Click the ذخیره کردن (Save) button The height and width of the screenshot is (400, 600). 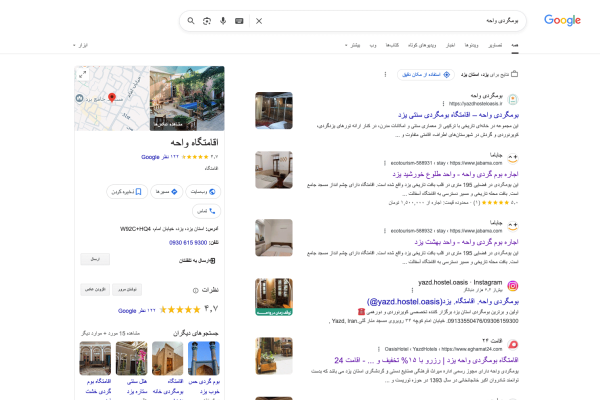[x=127, y=191]
